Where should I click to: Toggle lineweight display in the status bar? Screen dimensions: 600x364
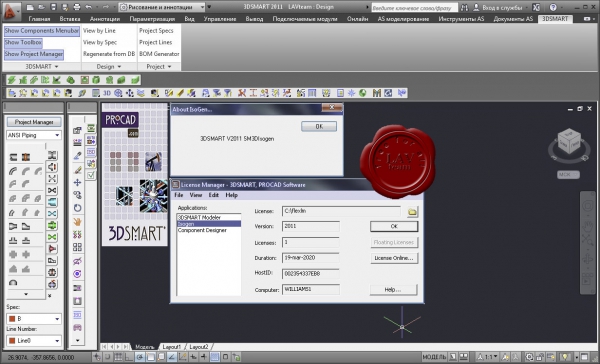pos(204,357)
